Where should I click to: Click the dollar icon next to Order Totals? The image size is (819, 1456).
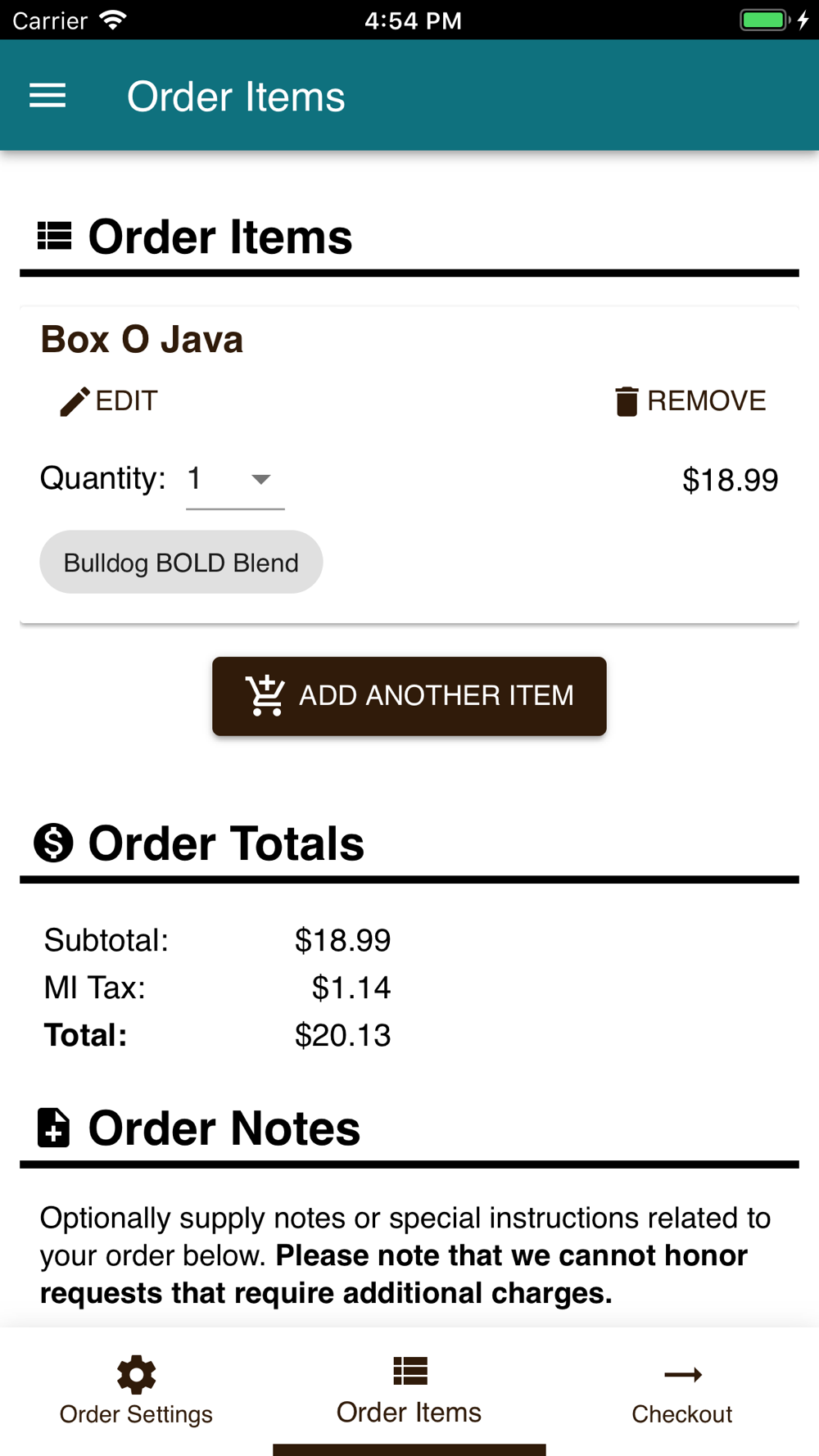point(54,843)
